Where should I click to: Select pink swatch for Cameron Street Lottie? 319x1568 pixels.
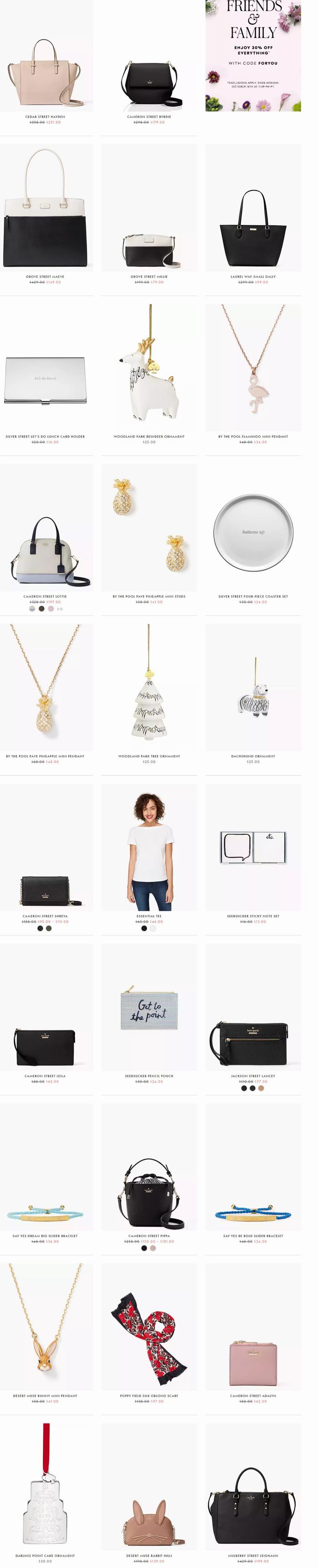[x=51, y=608]
